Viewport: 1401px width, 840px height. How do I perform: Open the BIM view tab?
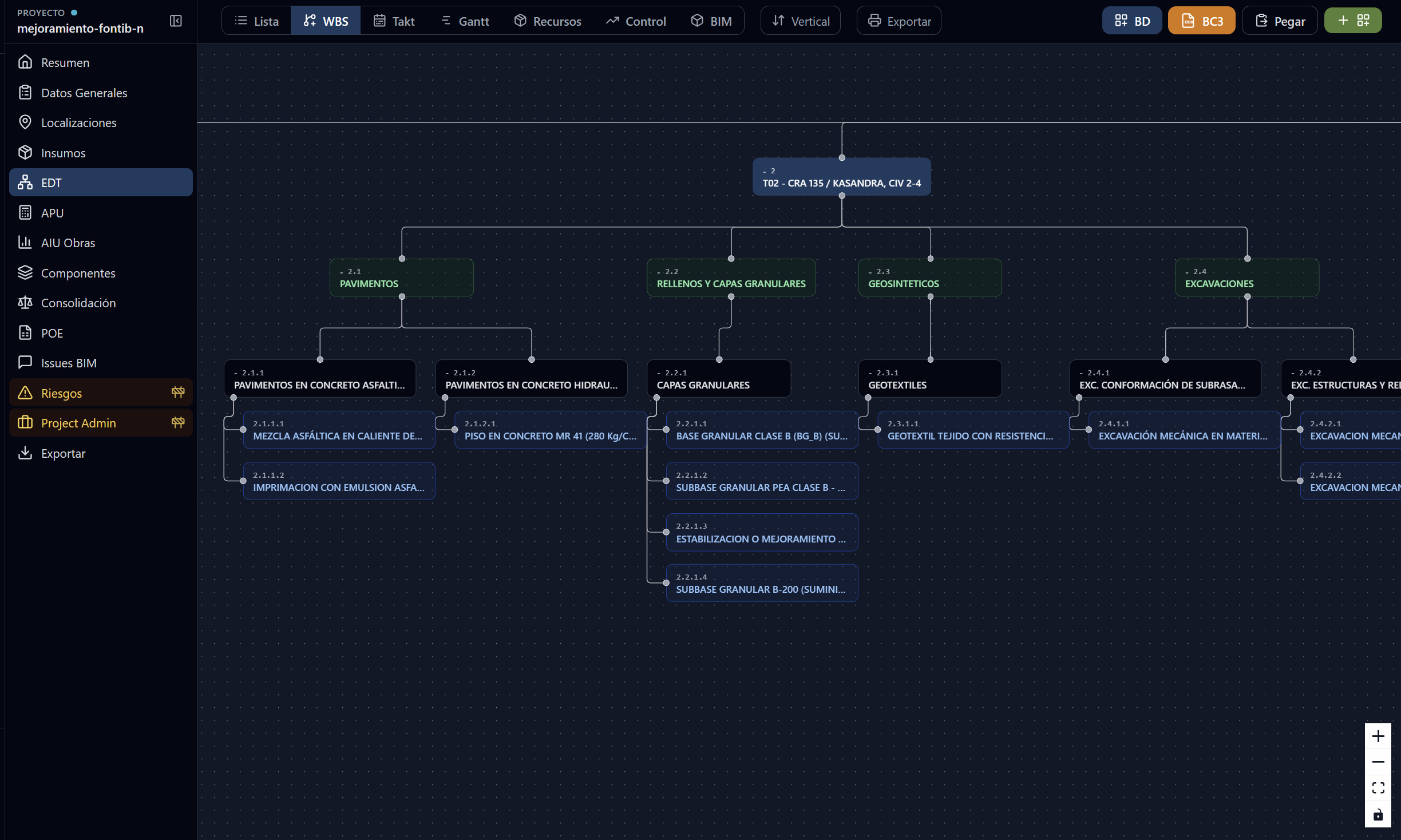[711, 21]
